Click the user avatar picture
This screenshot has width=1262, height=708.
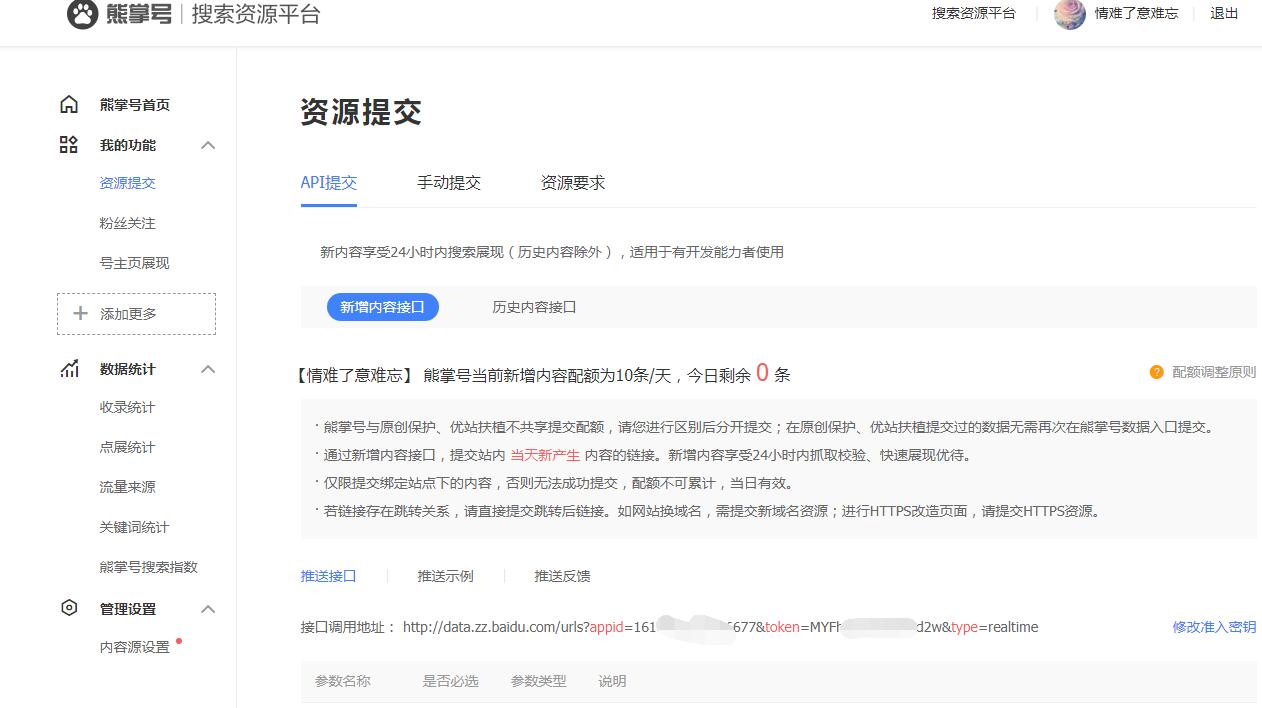click(1070, 14)
